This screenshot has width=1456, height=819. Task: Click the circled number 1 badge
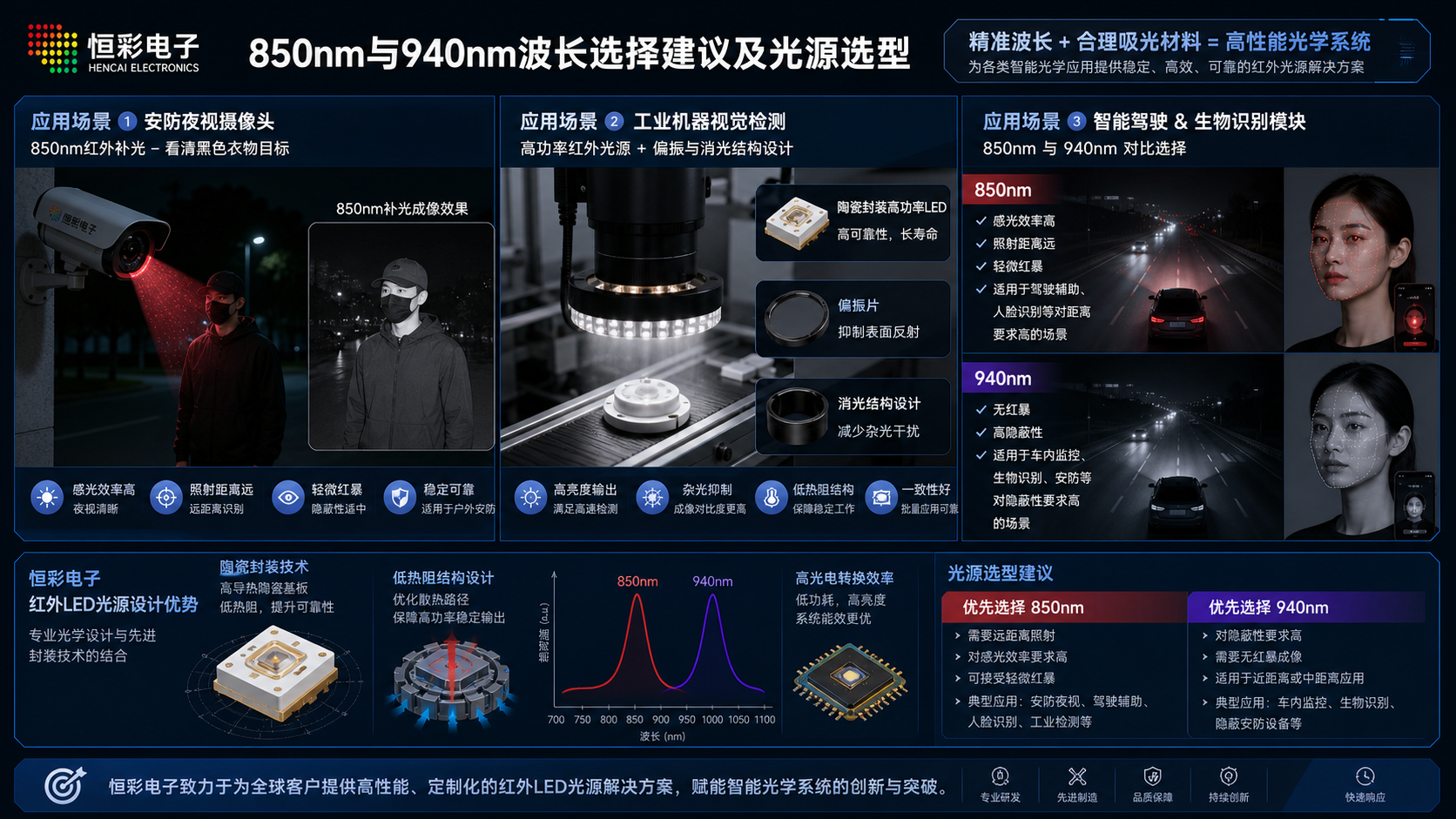click(126, 121)
